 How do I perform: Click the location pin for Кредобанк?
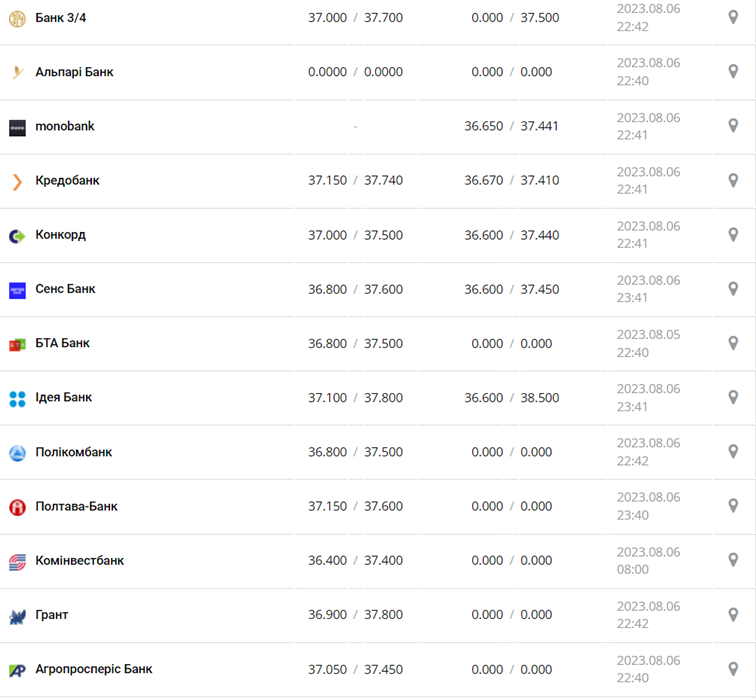coord(733,180)
